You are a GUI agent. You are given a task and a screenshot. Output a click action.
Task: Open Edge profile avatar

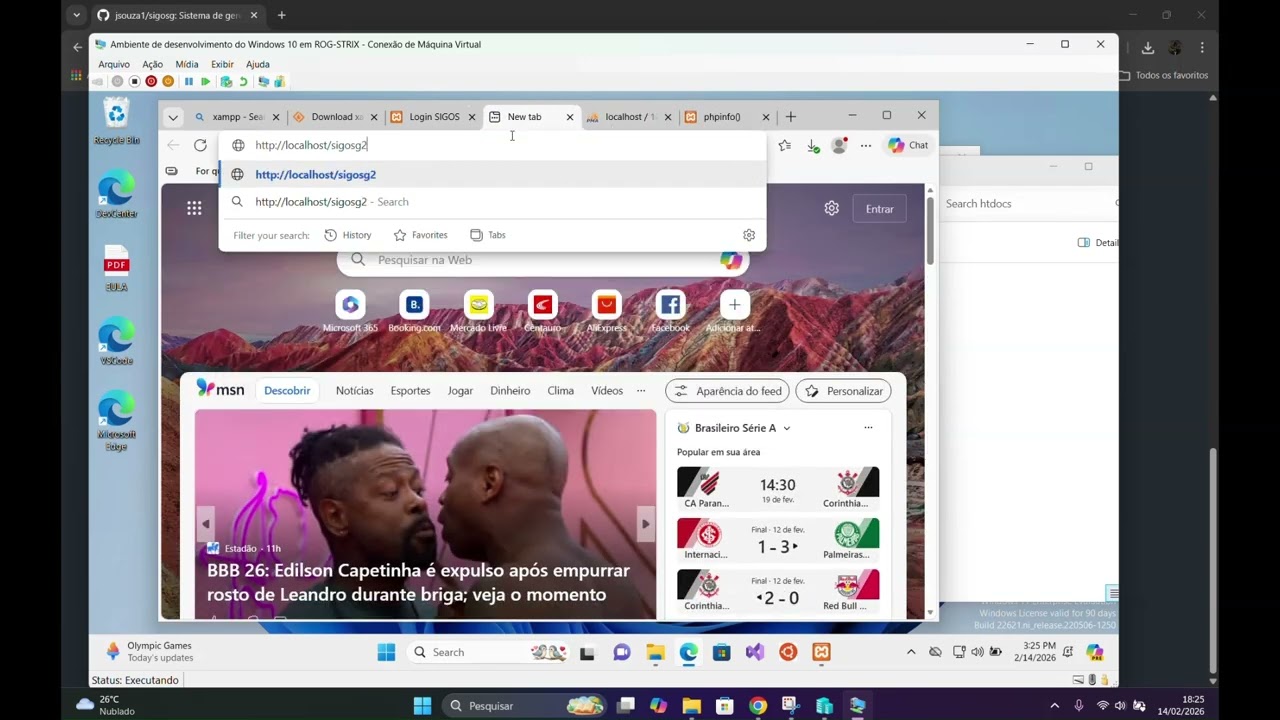pos(839,145)
